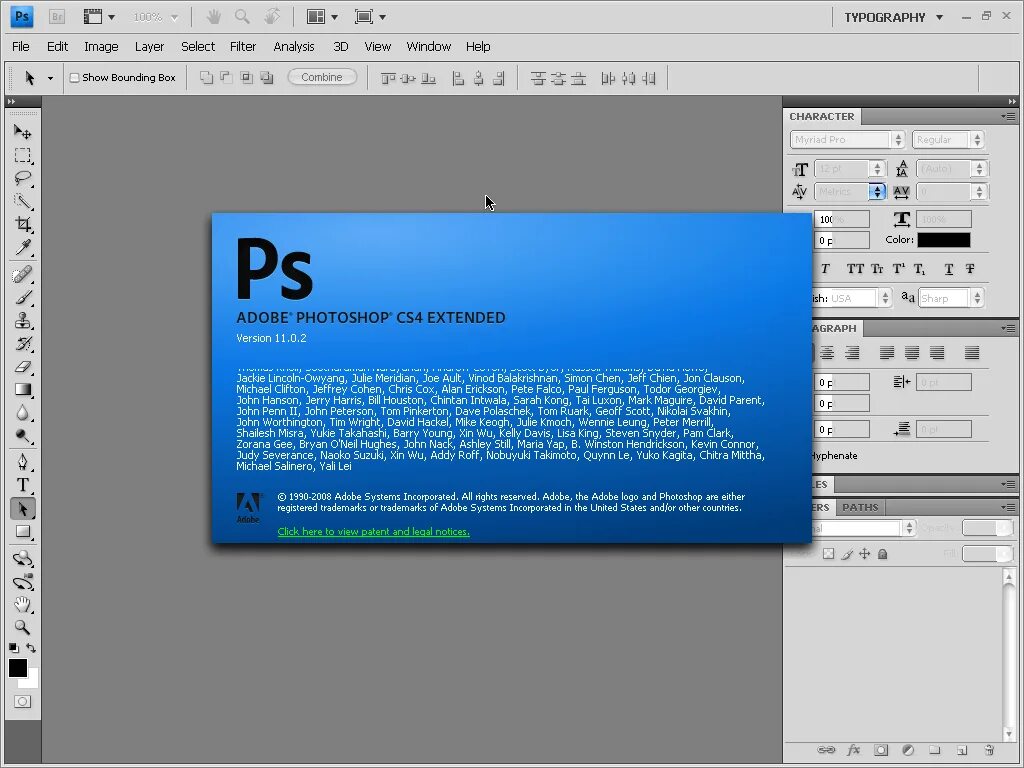Open the anti-aliasing Sharp dropdown
Image resolution: width=1024 pixels, height=768 pixels.
(x=977, y=298)
